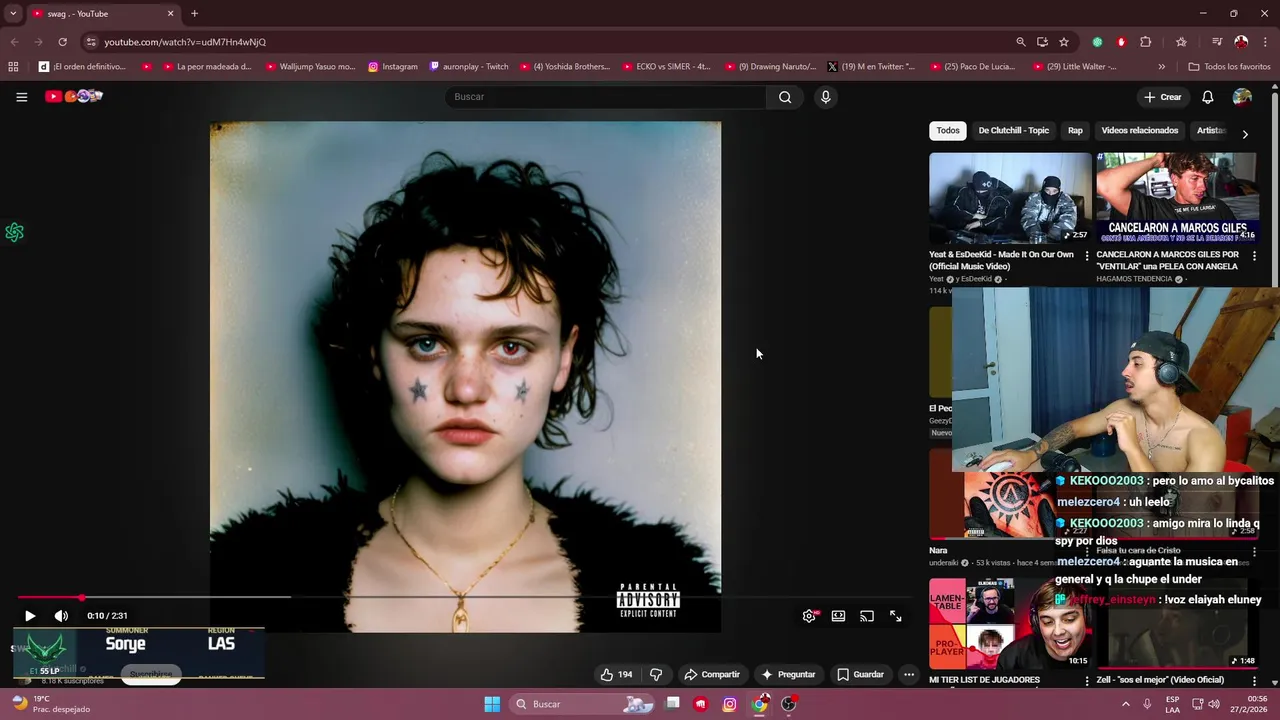Open the video player settings gear

coord(809,616)
